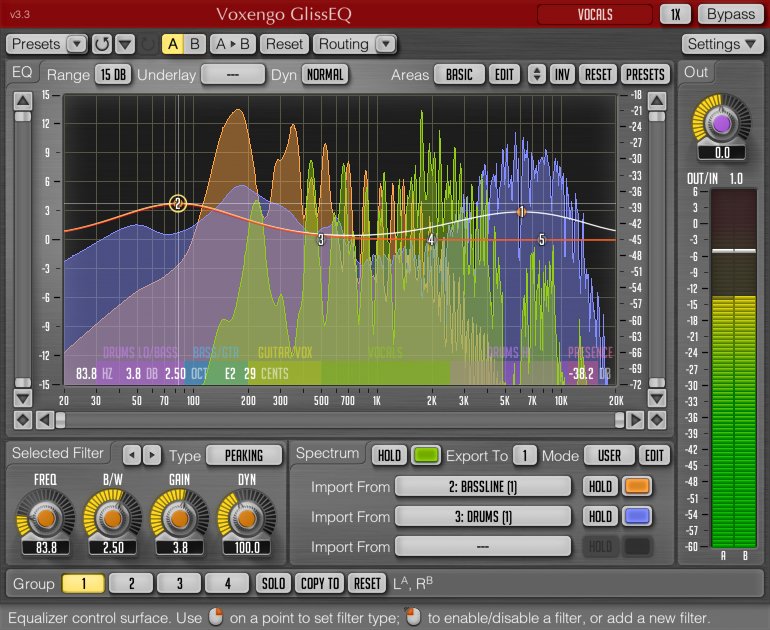770x630 pixels.
Task: Change the Dyn NORMAL mode selector
Action: point(325,75)
